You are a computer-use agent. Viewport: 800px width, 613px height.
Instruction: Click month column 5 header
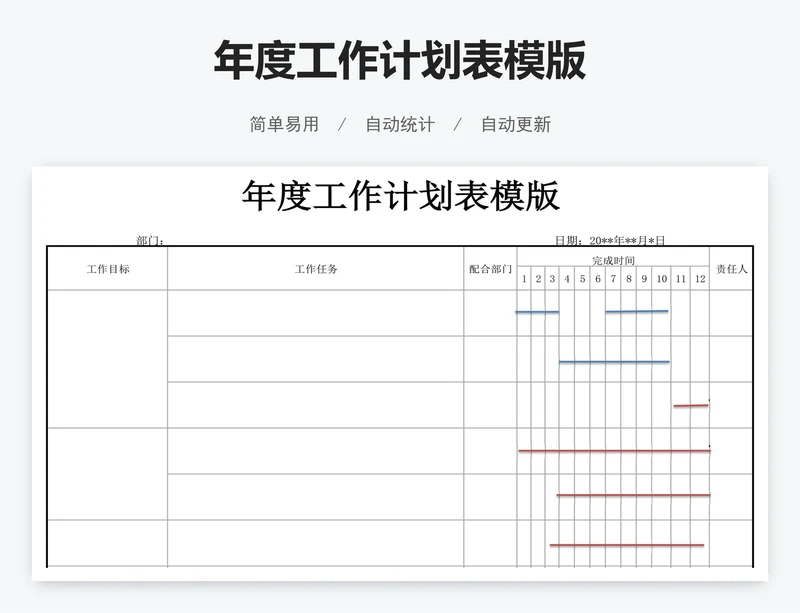pos(582,279)
